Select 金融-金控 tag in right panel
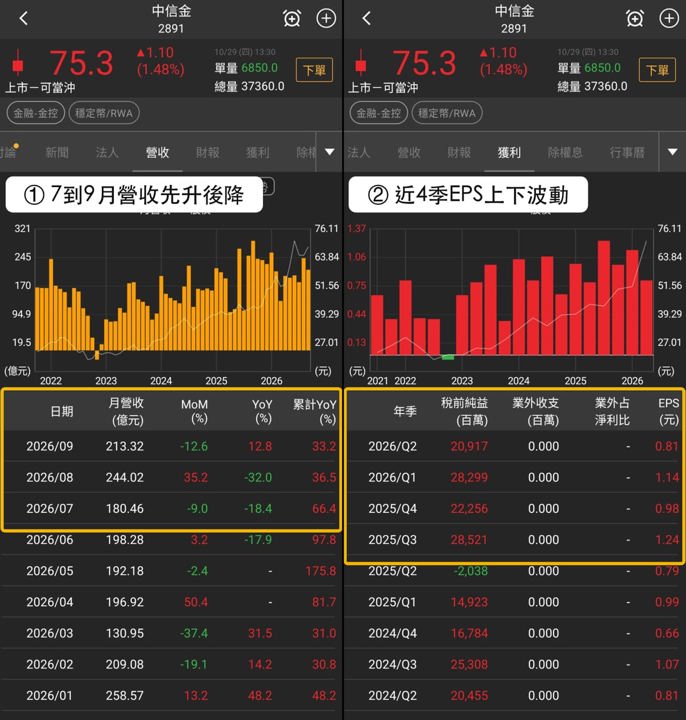 pos(378,113)
